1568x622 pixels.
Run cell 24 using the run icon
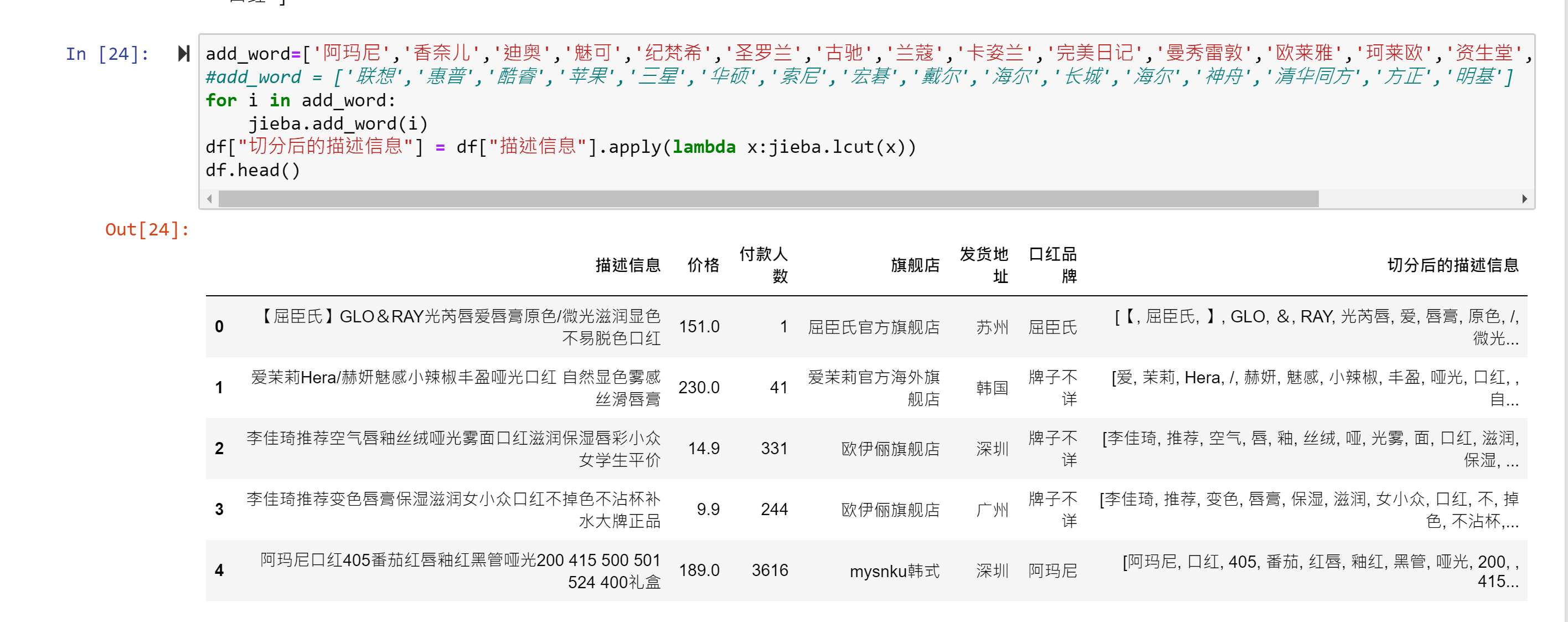coord(183,54)
